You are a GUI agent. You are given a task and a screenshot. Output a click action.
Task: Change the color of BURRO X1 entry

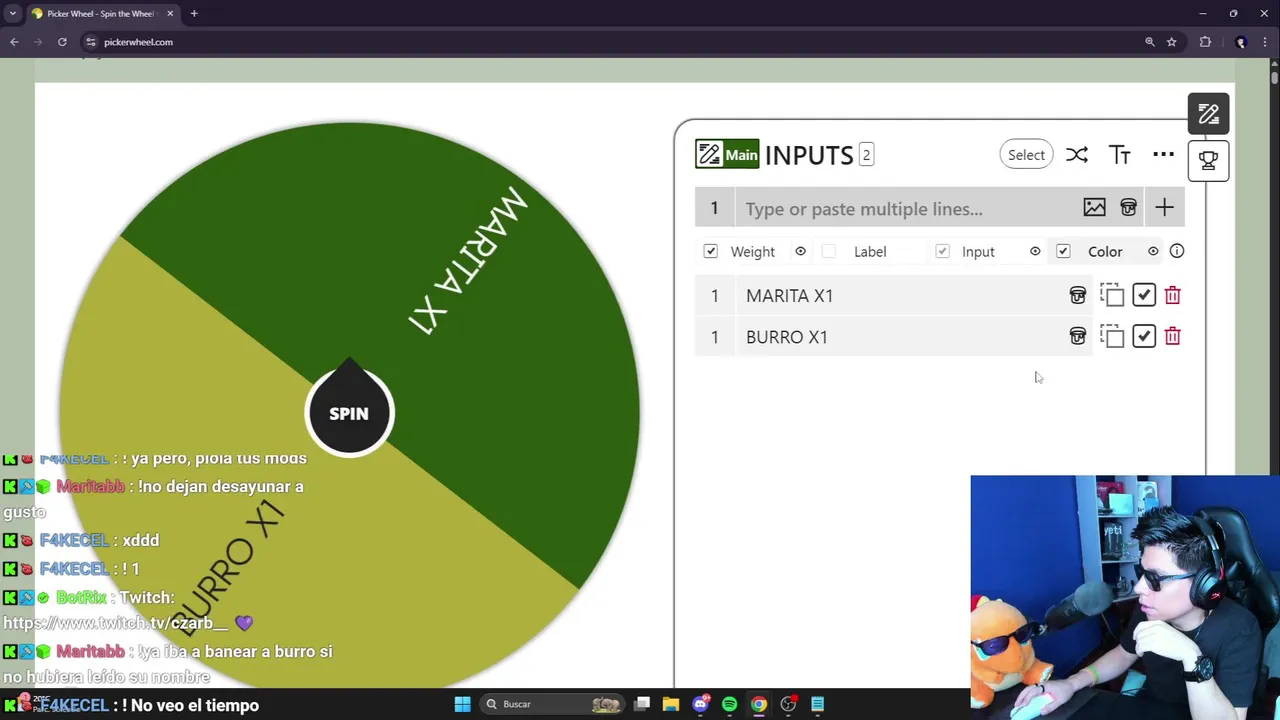pyautogui.click(x=1077, y=336)
